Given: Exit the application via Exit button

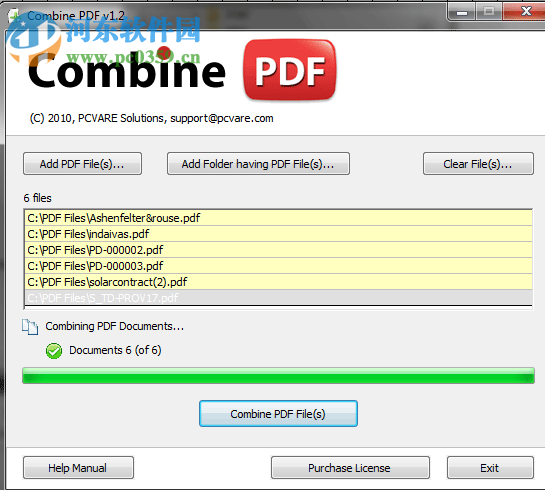Looking at the screenshot, I should coord(490,468).
